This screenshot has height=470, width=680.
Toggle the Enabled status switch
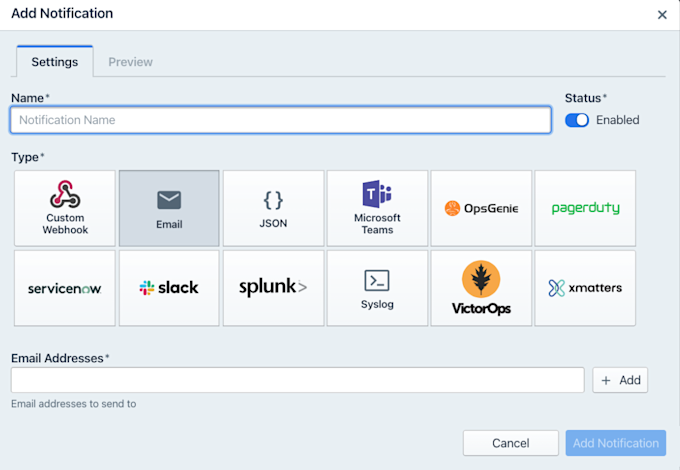coord(577,120)
